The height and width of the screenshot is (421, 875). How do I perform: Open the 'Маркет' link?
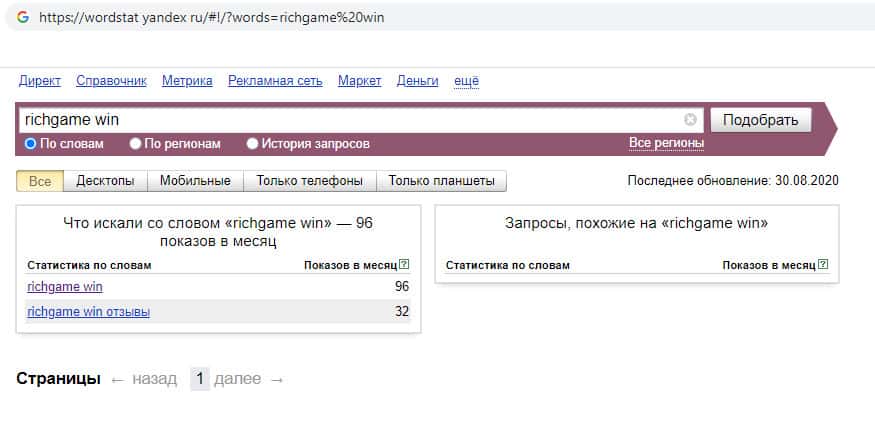359,81
